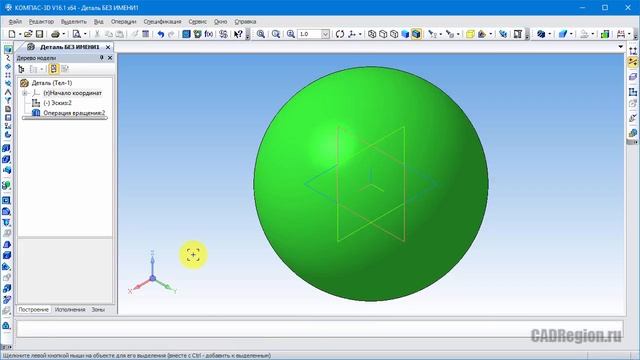The image size is (640, 360).
Task: Switch to the Исполнения tab
Action: click(70, 310)
